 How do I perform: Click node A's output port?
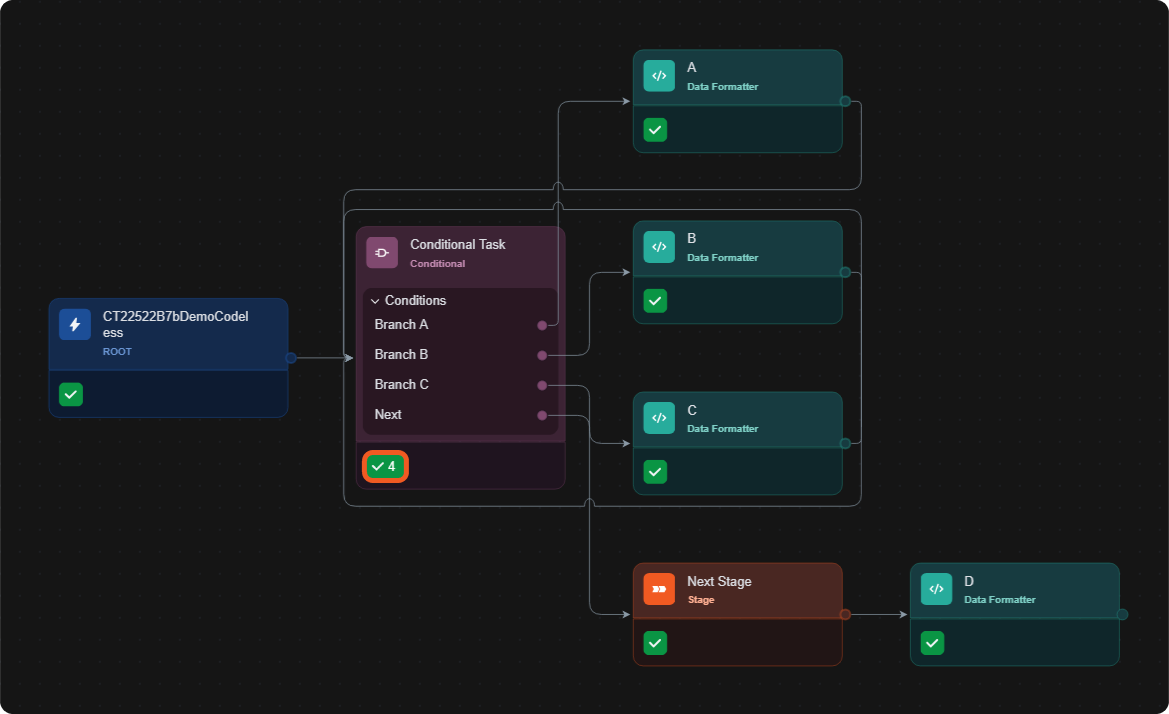[845, 101]
